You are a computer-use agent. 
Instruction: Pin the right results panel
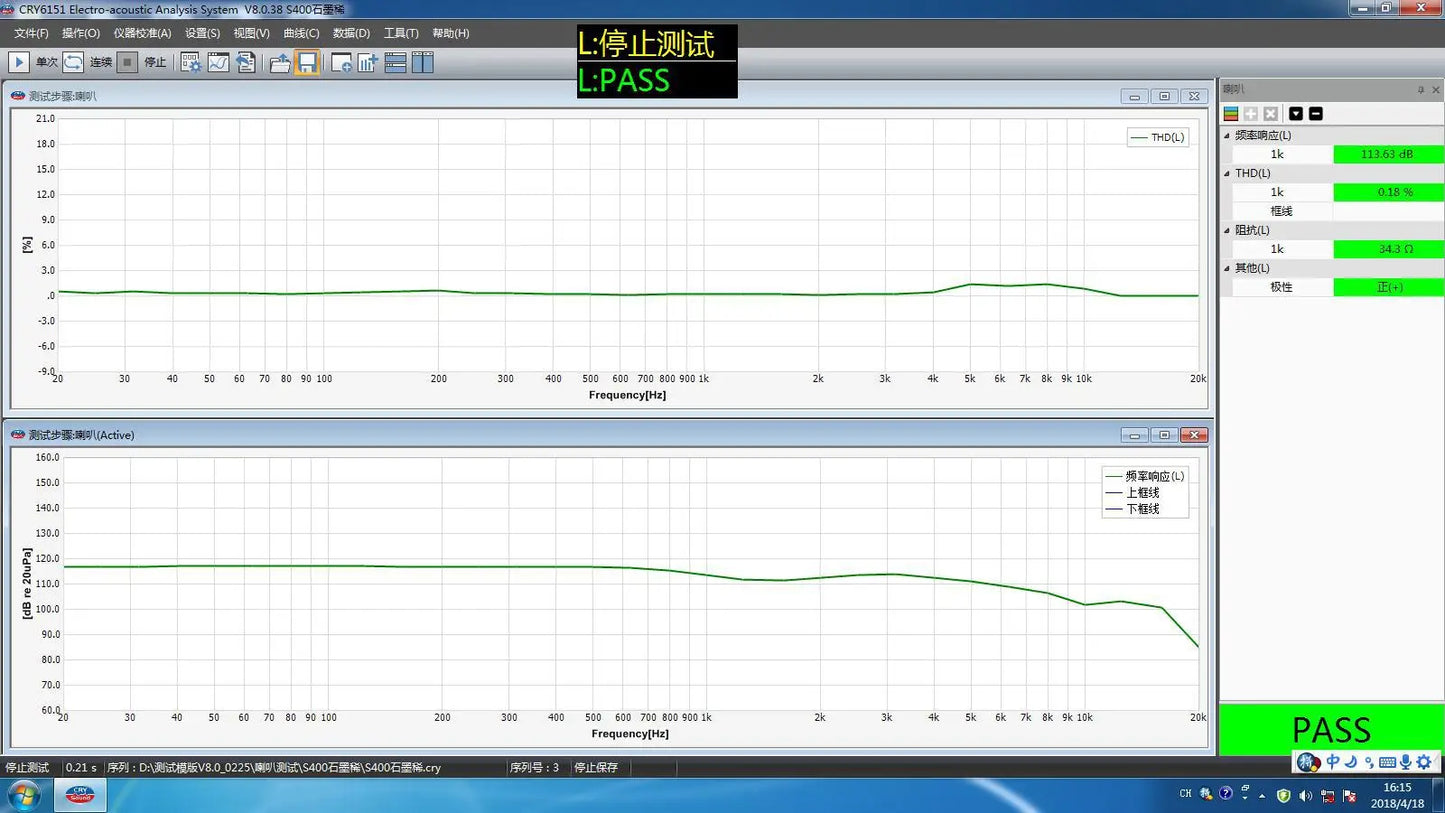click(x=1420, y=90)
